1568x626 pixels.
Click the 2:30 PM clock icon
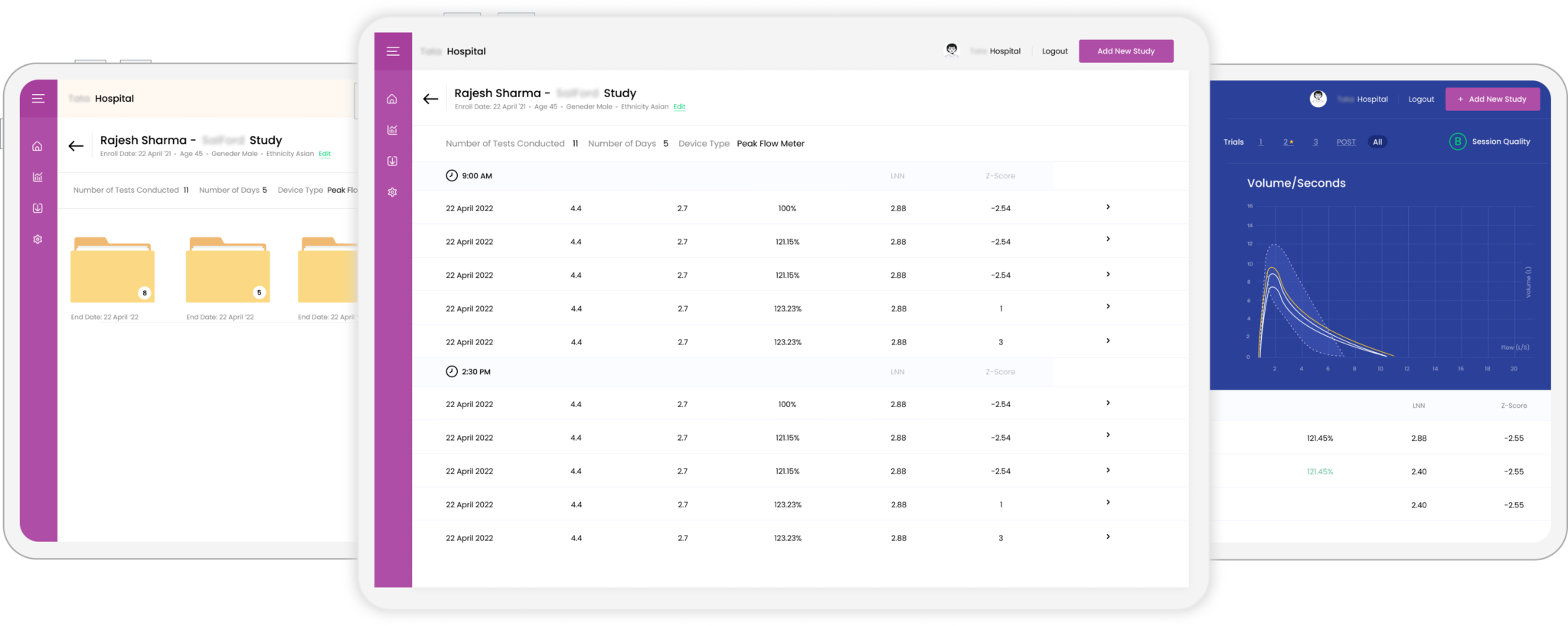(452, 371)
